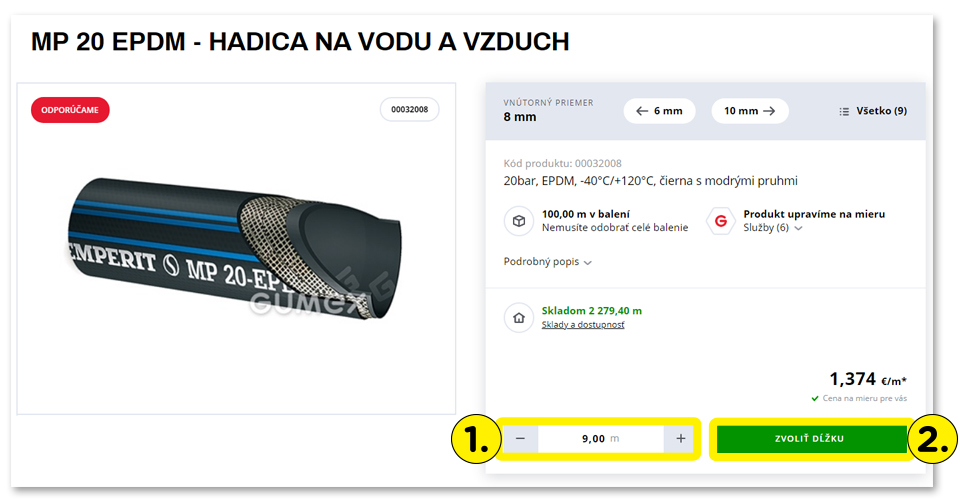Click the 00032008 product code badge

(x=410, y=109)
